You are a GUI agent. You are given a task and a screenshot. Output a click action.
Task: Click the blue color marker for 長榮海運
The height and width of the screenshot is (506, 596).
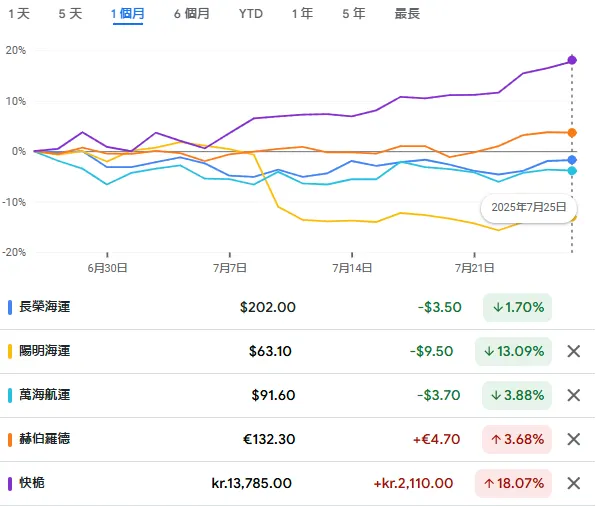click(10, 307)
